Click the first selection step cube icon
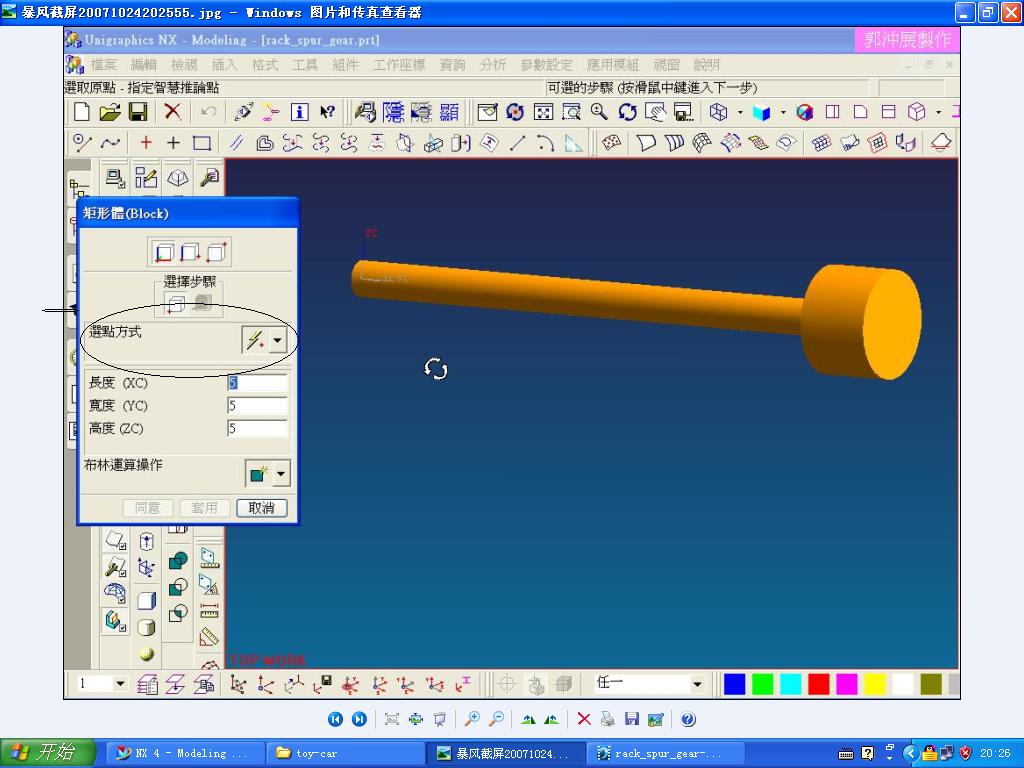 click(x=176, y=304)
